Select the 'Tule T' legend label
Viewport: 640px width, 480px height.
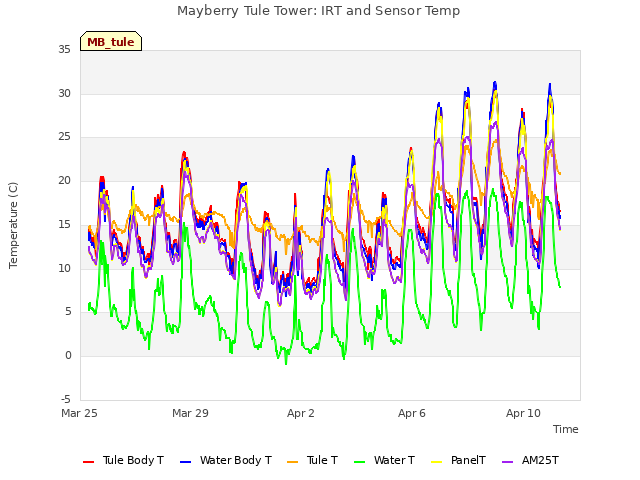[x=322, y=460]
